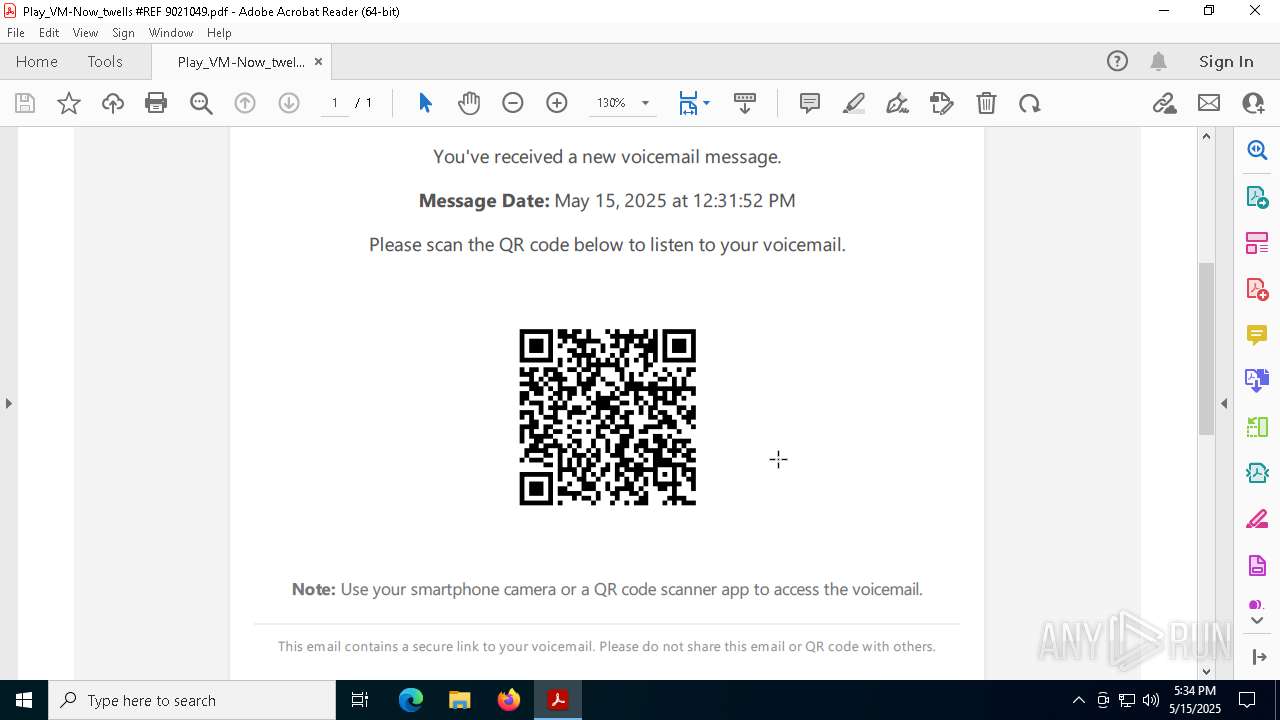
Task: Open the View menu
Action: (85, 32)
